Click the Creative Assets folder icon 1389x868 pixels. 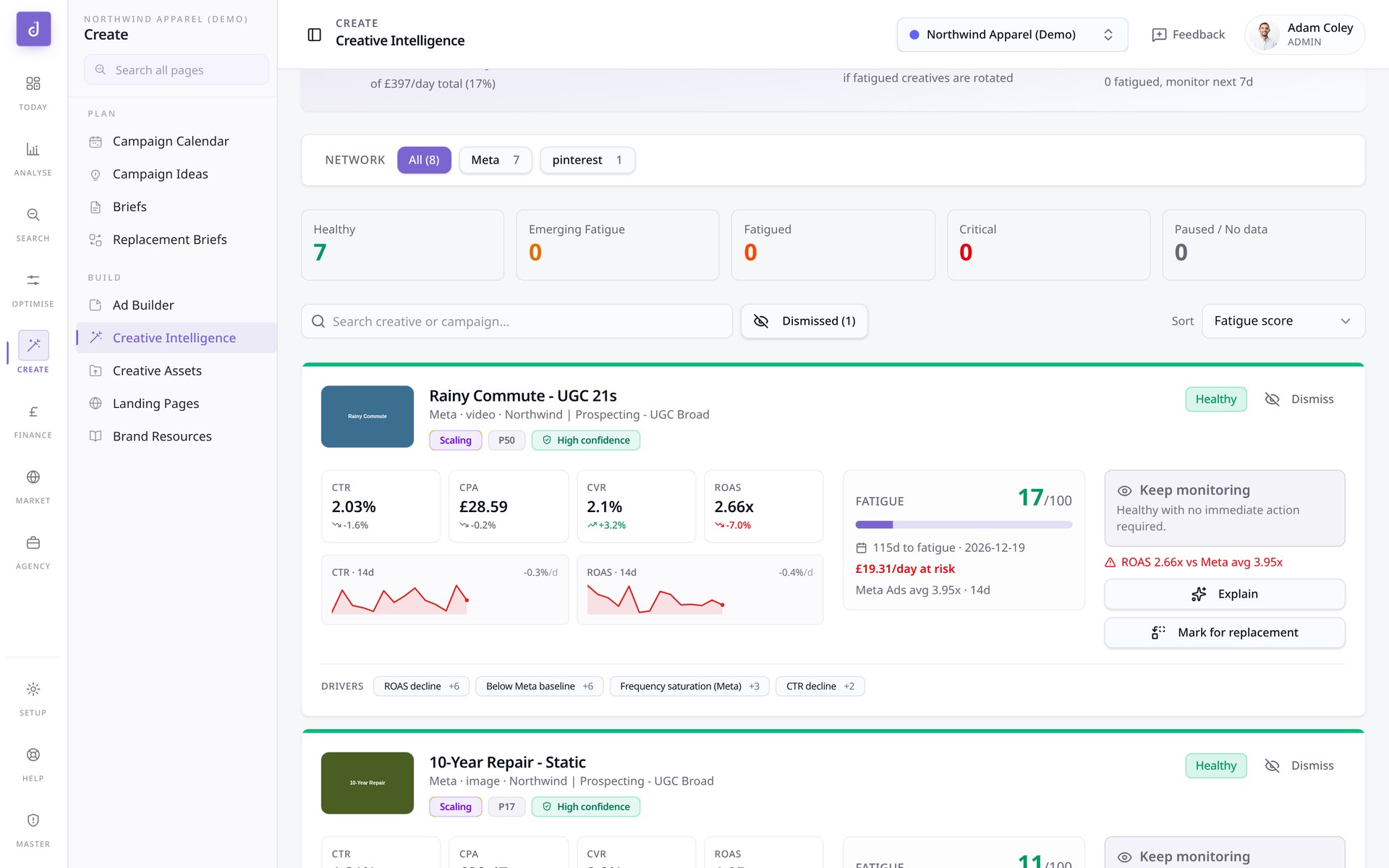coord(95,371)
